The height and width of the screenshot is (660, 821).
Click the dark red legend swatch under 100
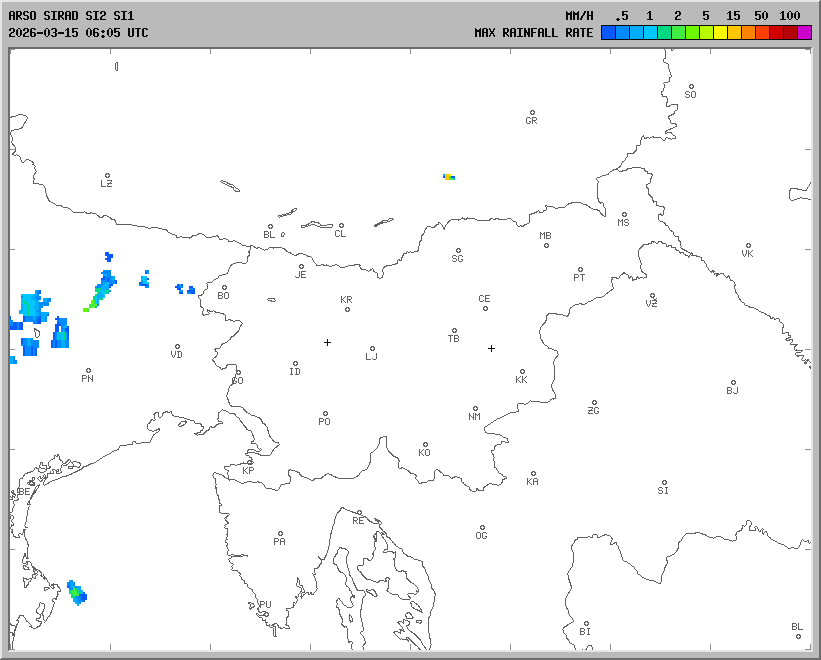[x=790, y=33]
